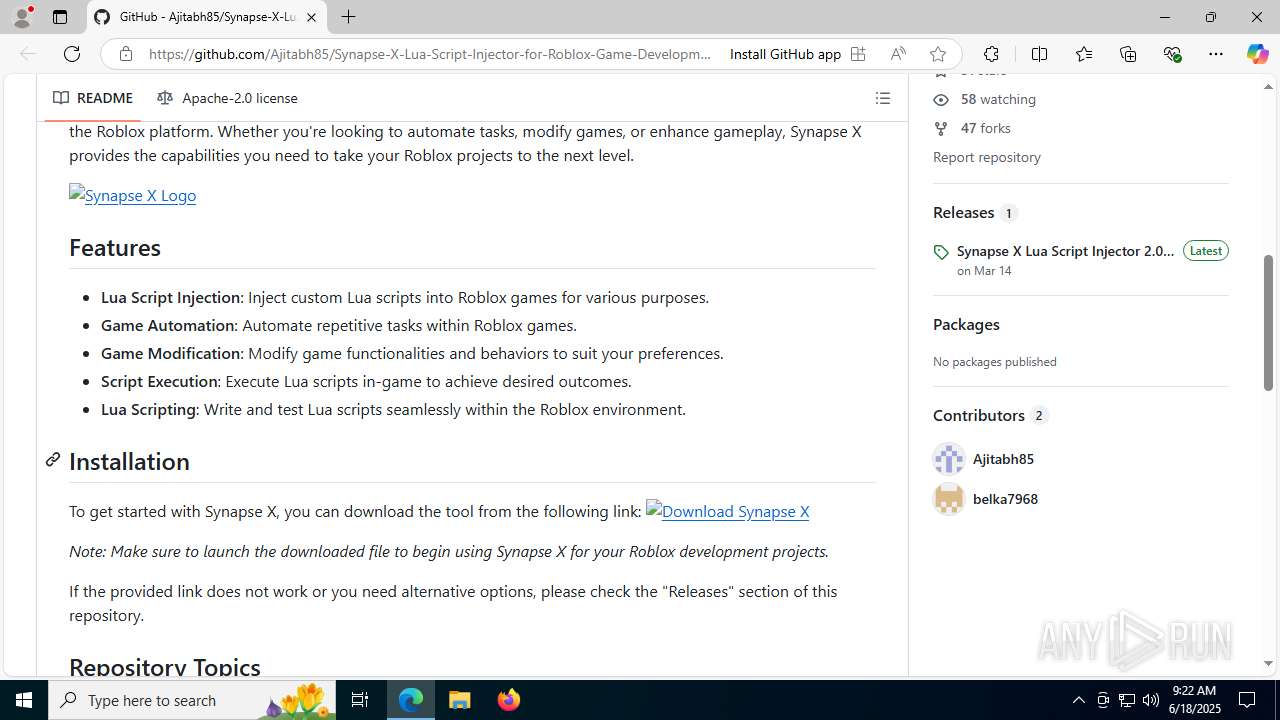Toggle Split screen view
The height and width of the screenshot is (720, 1280).
(x=1039, y=54)
